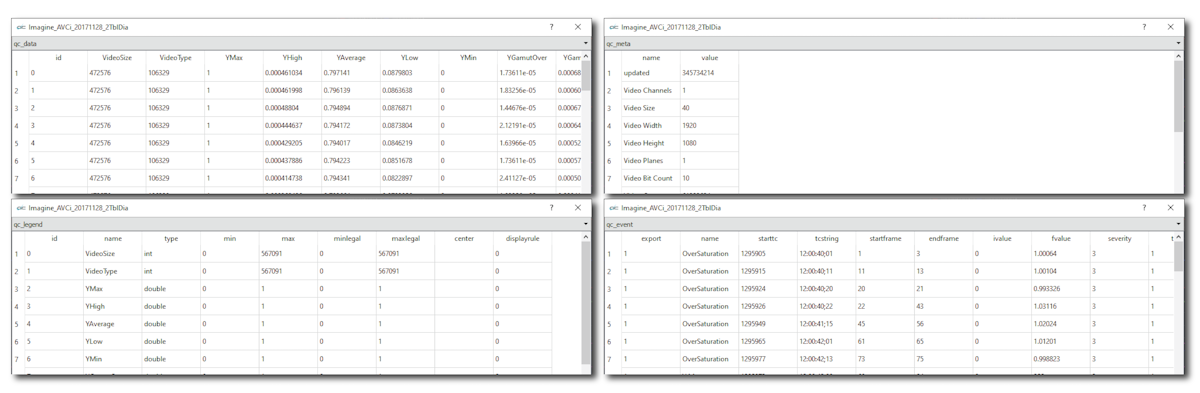Click the starttc cell 1295949
This screenshot has height=393, width=1200.
click(768, 324)
